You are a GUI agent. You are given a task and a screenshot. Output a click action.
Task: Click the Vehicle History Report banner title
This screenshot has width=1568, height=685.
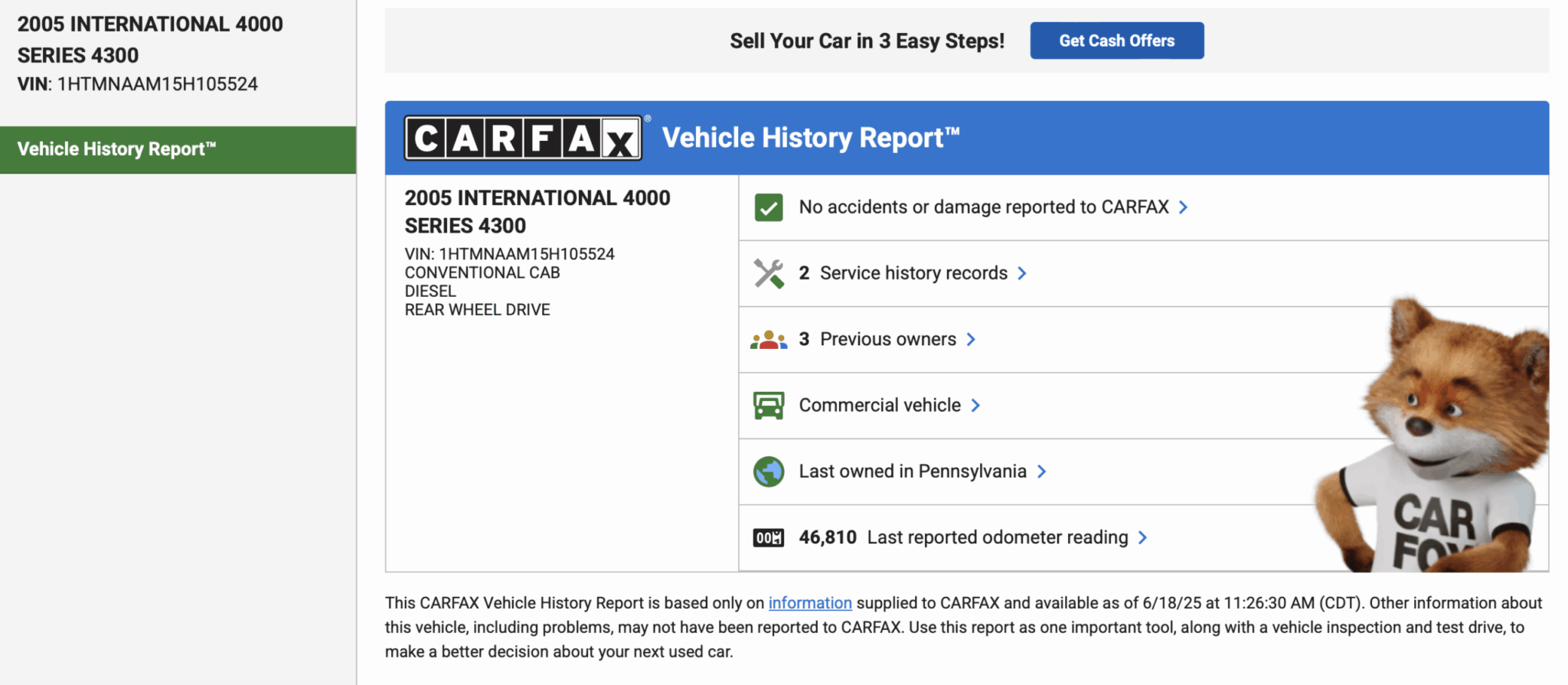[811, 138]
